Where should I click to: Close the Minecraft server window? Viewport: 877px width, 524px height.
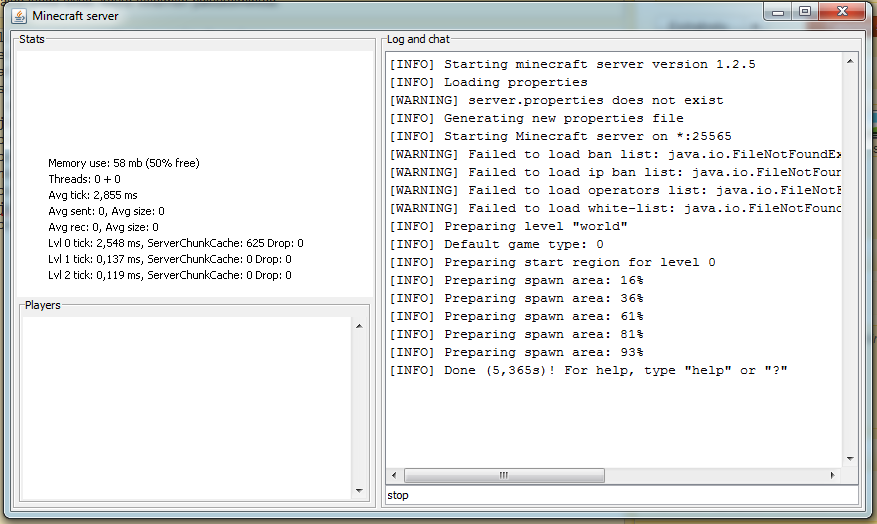coord(842,12)
